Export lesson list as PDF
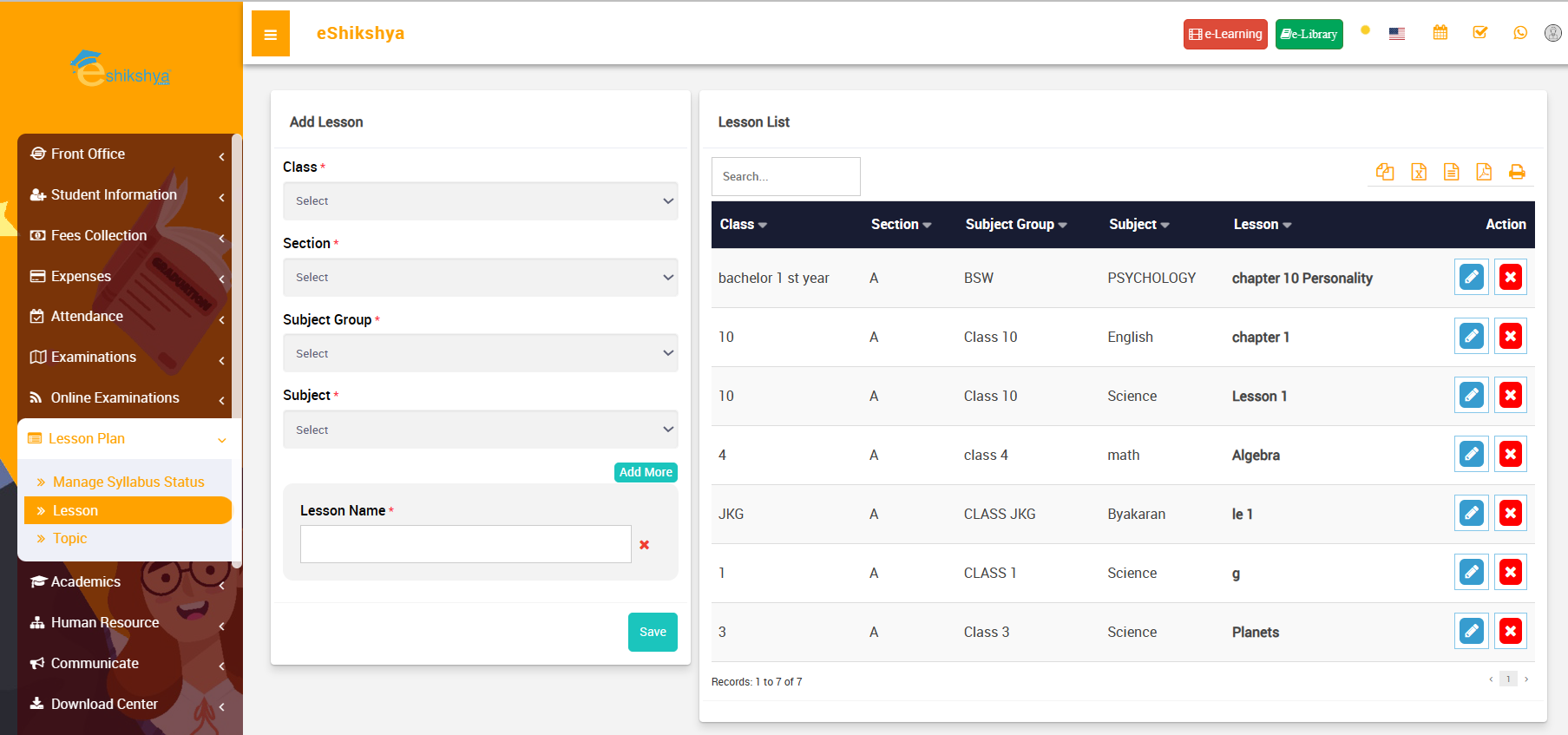Screen dimensions: 1568x735 pyautogui.click(x=1484, y=172)
